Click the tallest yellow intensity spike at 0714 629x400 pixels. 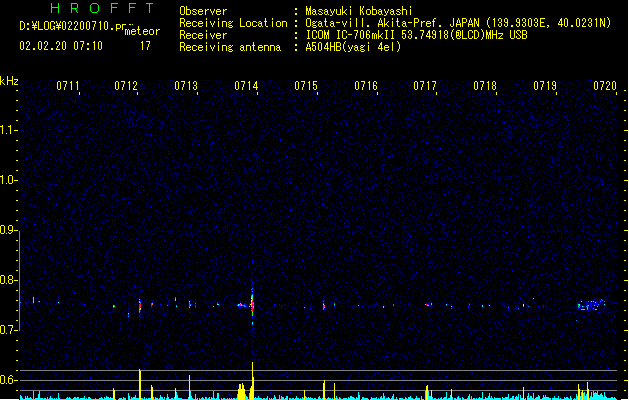(x=252, y=381)
